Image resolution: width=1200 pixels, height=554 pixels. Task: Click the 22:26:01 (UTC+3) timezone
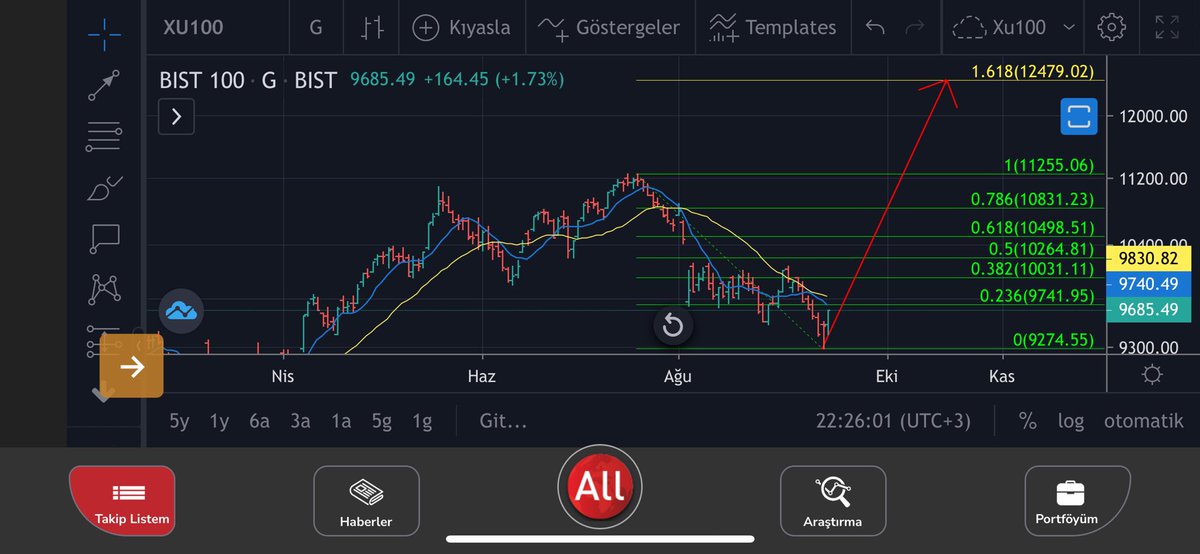(x=893, y=421)
